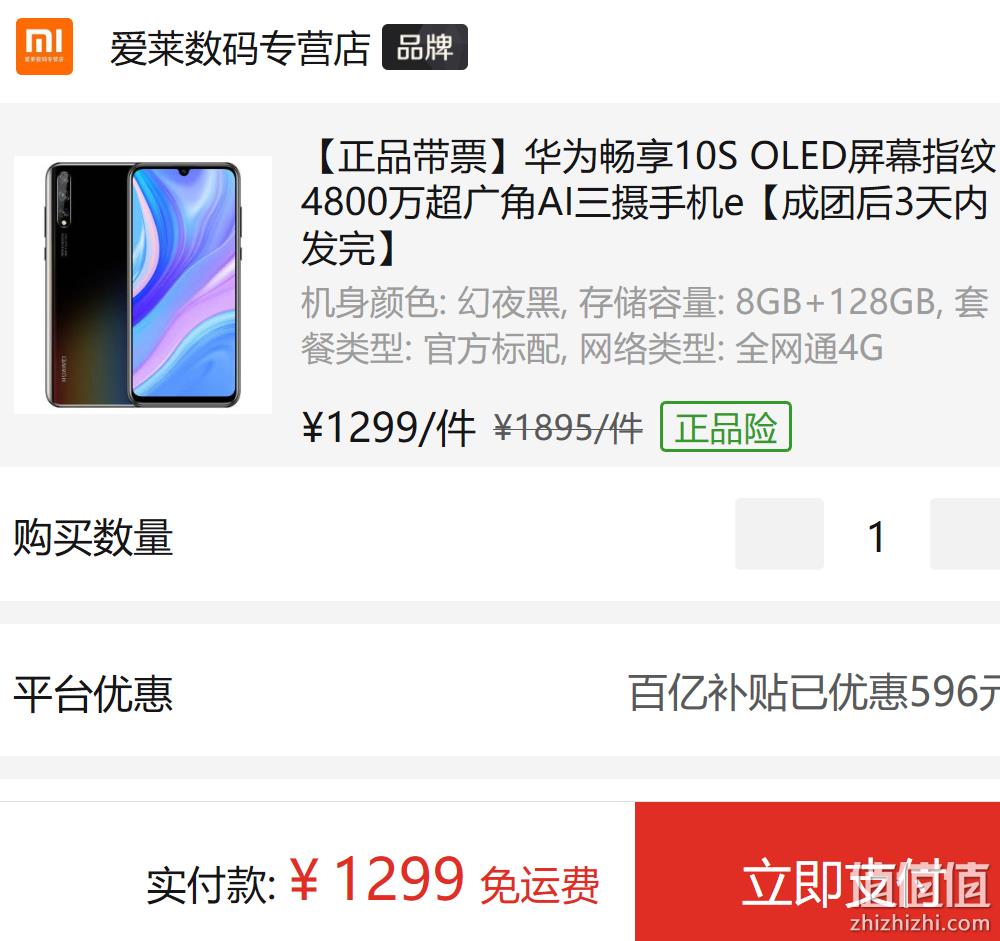The image size is (1000, 941).
Task: Open the Huawei phone product thumbnail
Action: [143, 285]
